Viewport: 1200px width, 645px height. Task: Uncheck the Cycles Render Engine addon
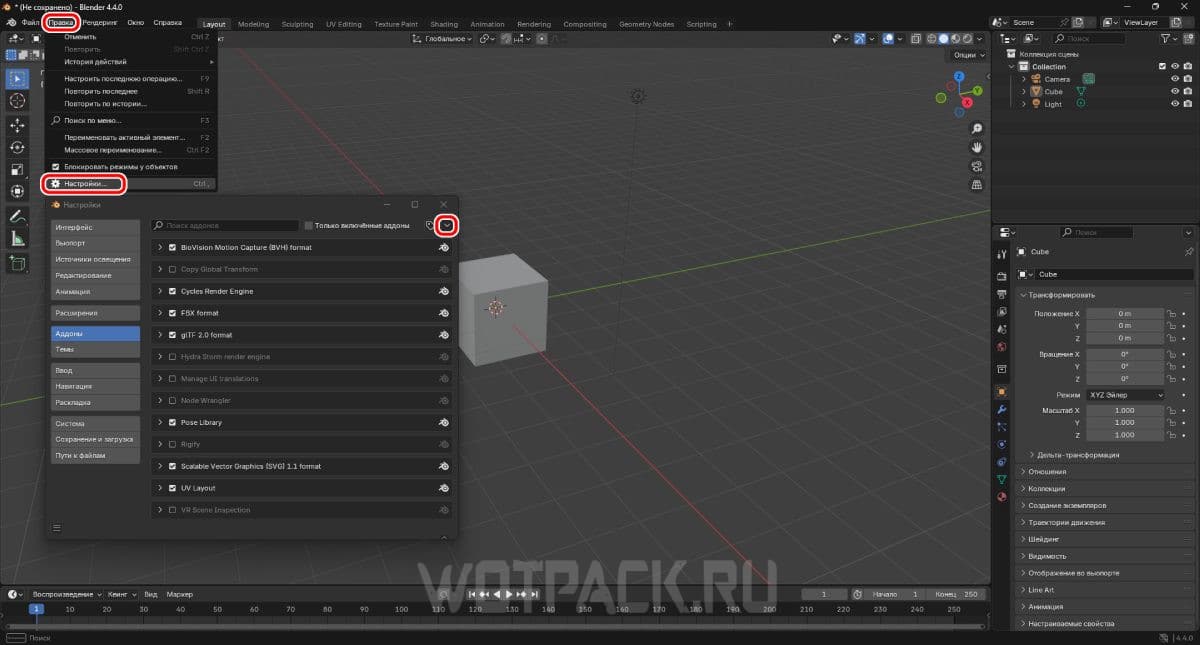pyautogui.click(x=172, y=291)
